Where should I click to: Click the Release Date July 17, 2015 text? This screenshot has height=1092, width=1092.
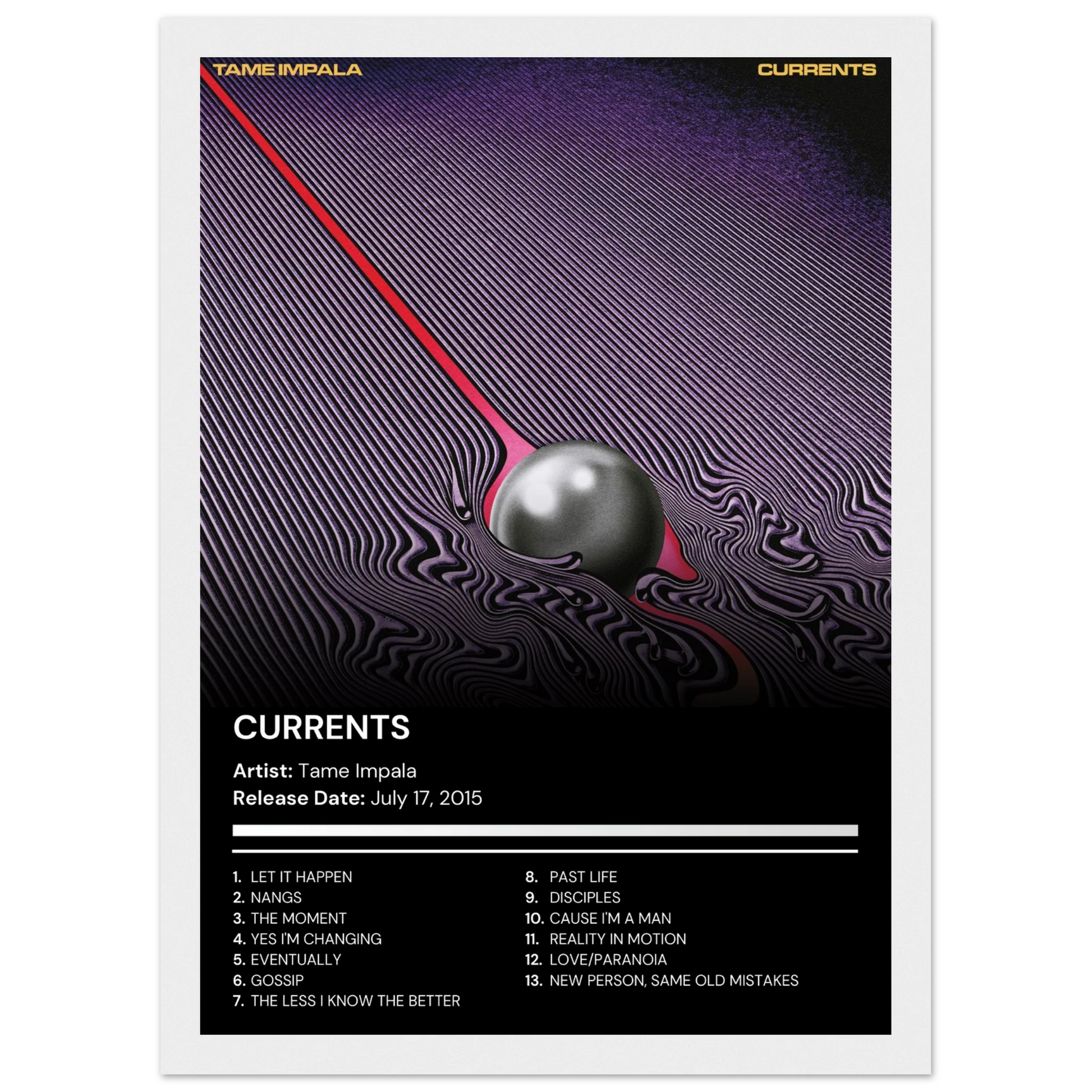[x=357, y=798]
